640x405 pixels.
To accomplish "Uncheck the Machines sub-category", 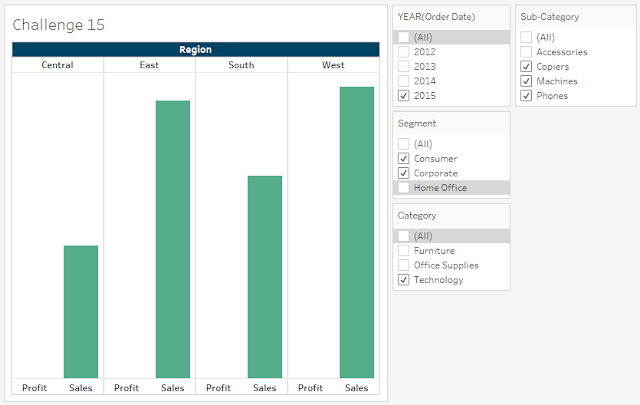I will pyautogui.click(x=526, y=81).
